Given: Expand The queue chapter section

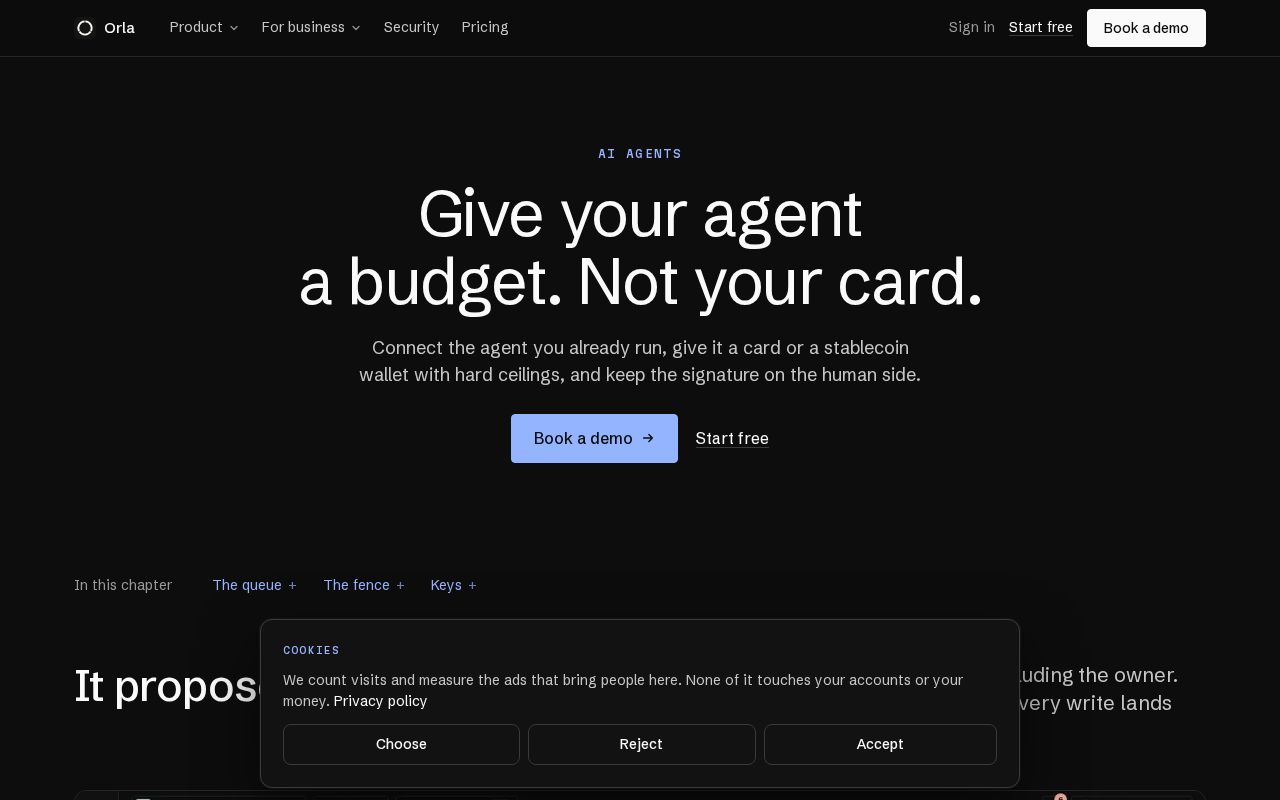Looking at the screenshot, I should click(x=255, y=585).
